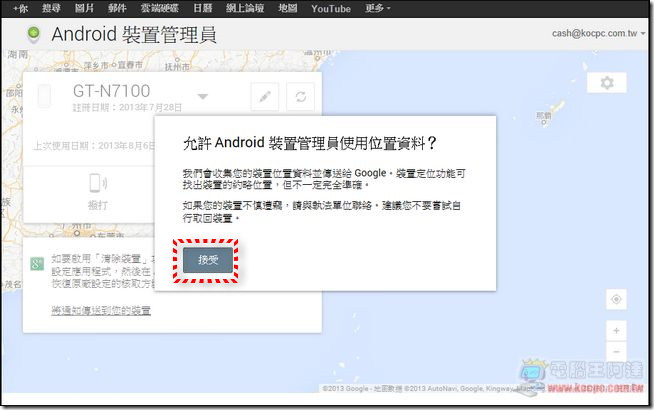Open the 更多 dropdown in top bar
The width and height of the screenshot is (654, 410).
pos(377,9)
